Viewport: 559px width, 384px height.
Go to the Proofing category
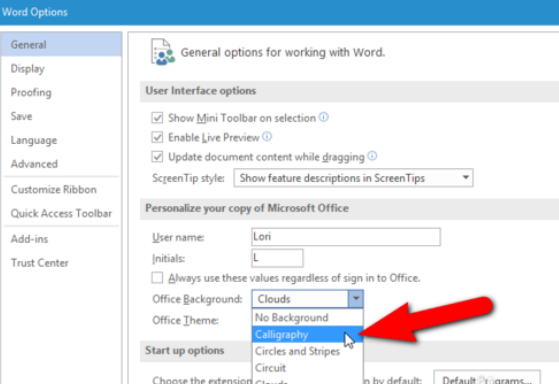pos(61,92)
